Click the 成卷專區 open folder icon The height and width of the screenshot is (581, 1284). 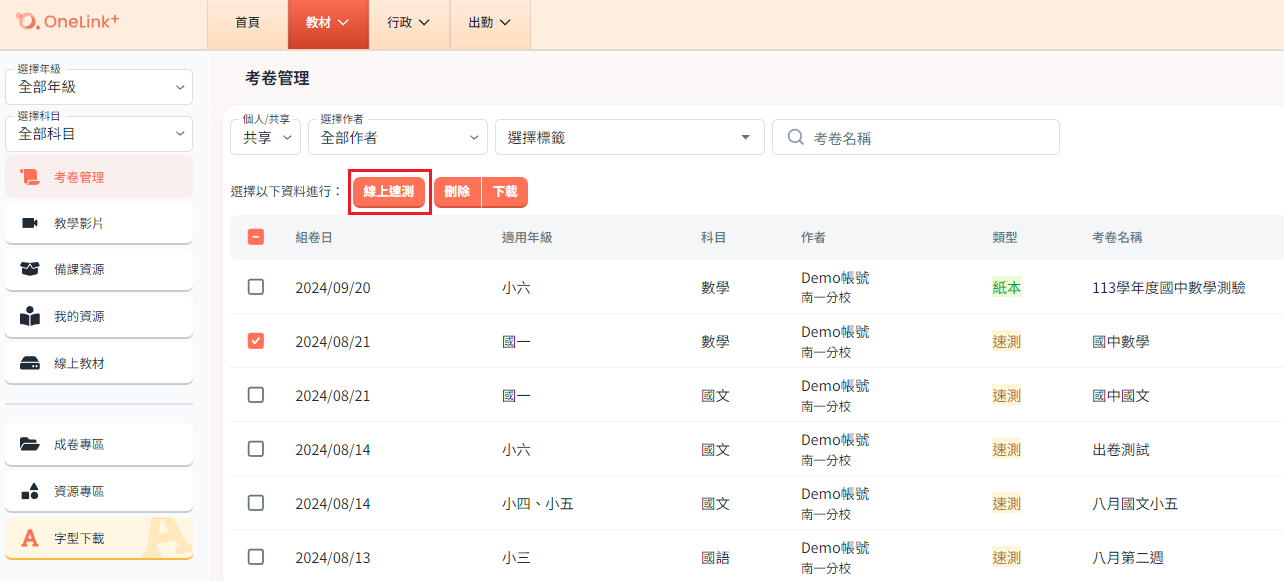click(x=29, y=444)
